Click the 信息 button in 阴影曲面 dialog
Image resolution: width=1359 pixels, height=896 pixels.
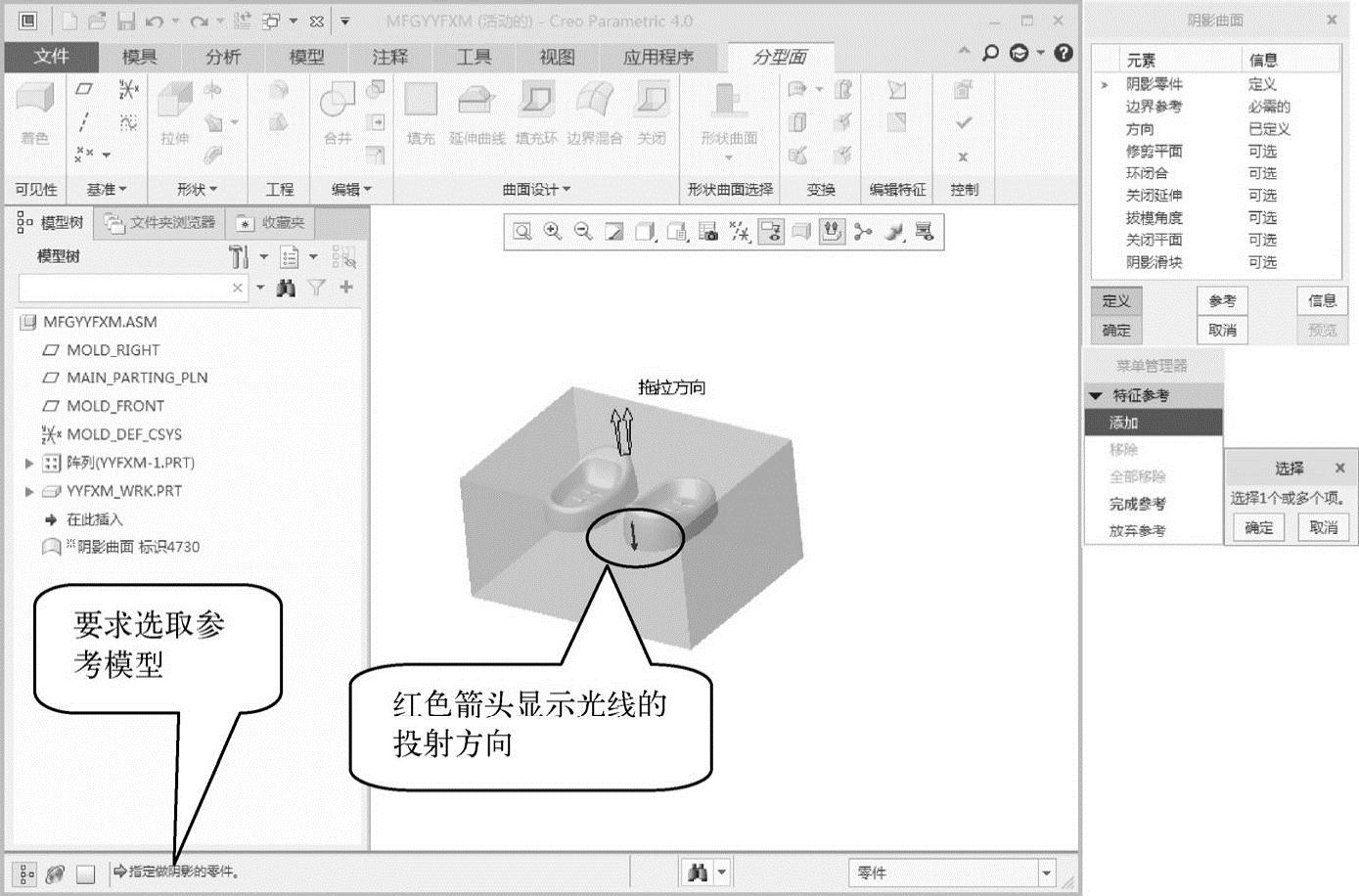[1322, 301]
